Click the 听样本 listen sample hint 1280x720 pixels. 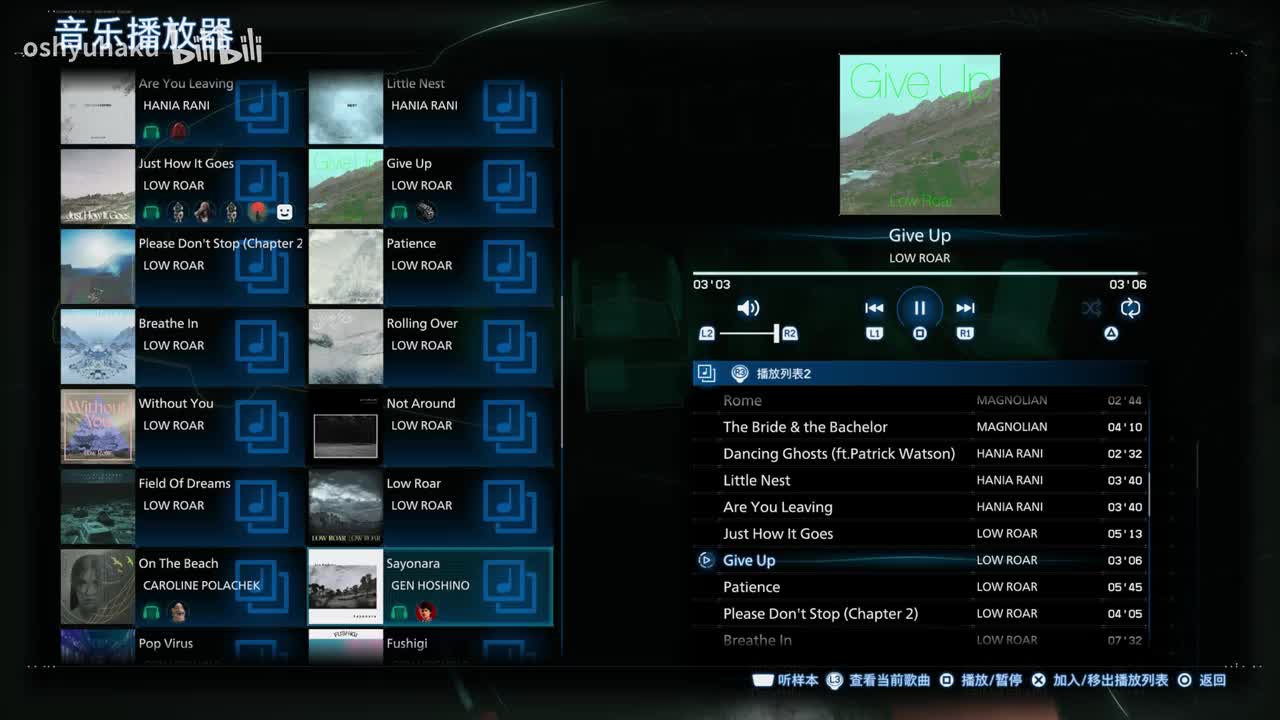pyautogui.click(x=785, y=680)
